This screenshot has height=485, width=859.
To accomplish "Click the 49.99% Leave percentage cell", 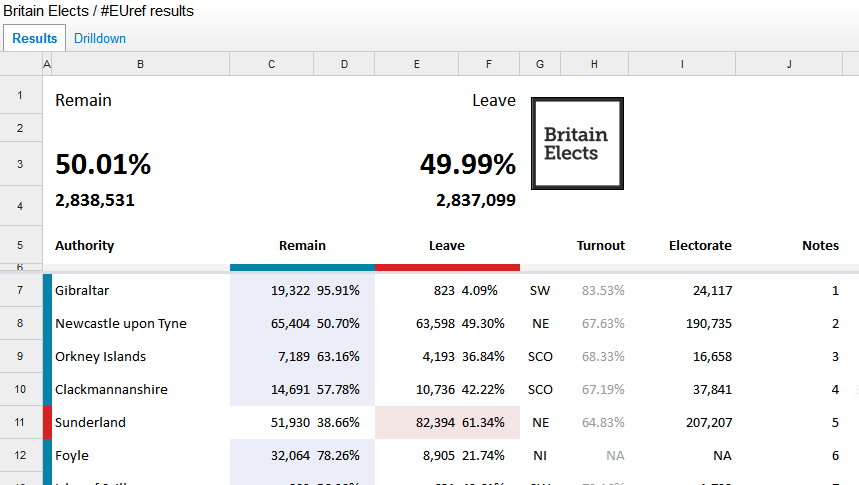I will point(467,164).
